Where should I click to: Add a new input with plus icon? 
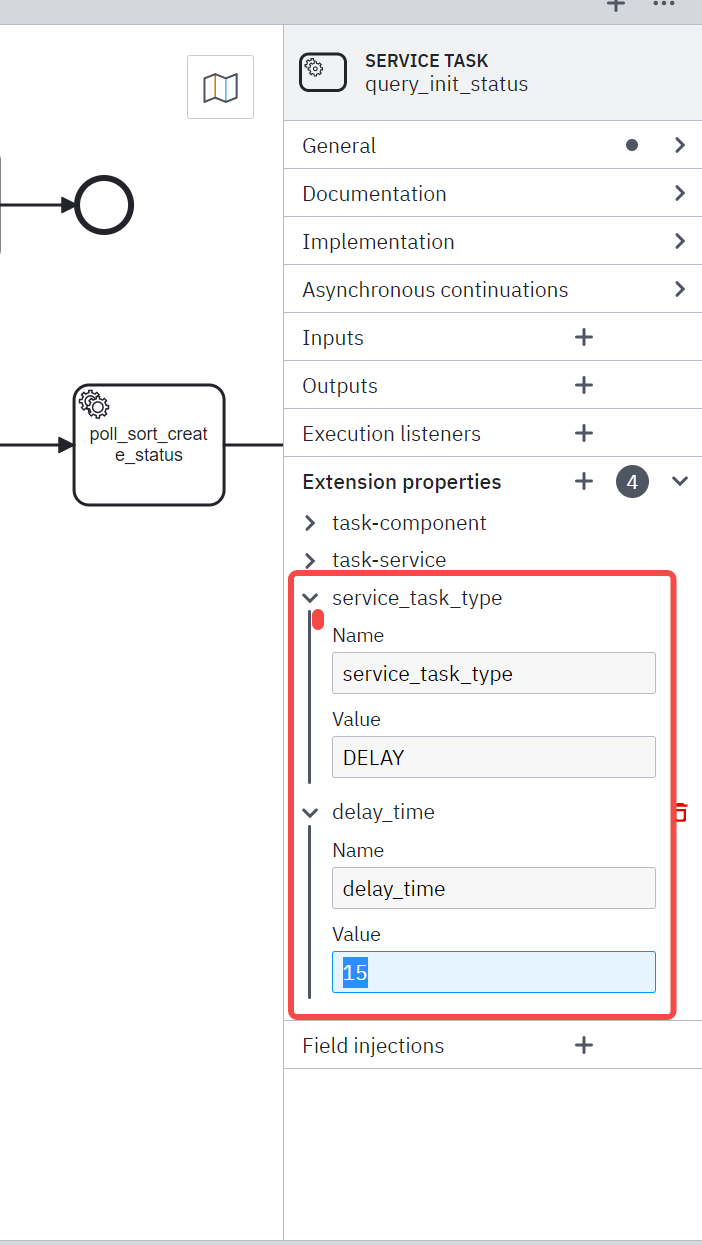point(584,338)
